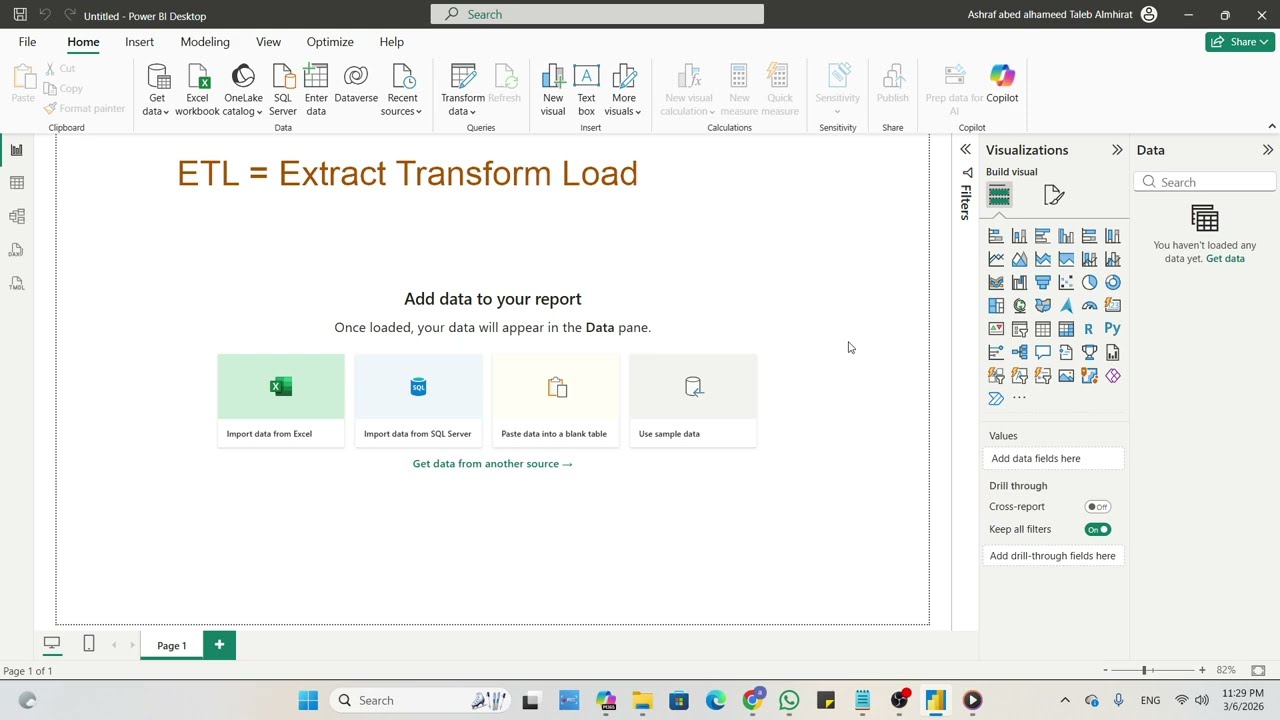Click Import data from SQL Server card
This screenshot has width=1280, height=720.
[418, 399]
